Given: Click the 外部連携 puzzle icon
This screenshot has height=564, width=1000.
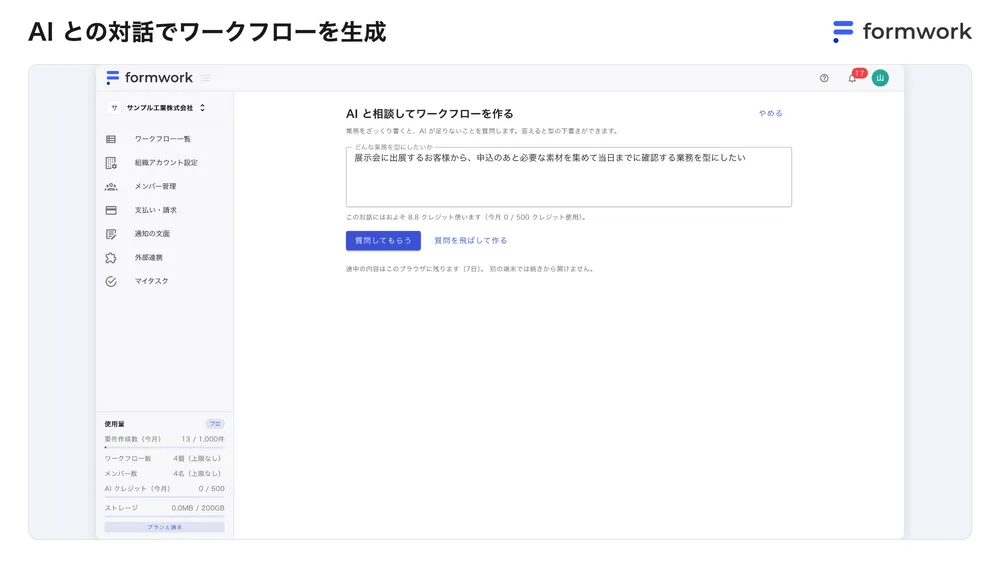Looking at the screenshot, I should (111, 258).
